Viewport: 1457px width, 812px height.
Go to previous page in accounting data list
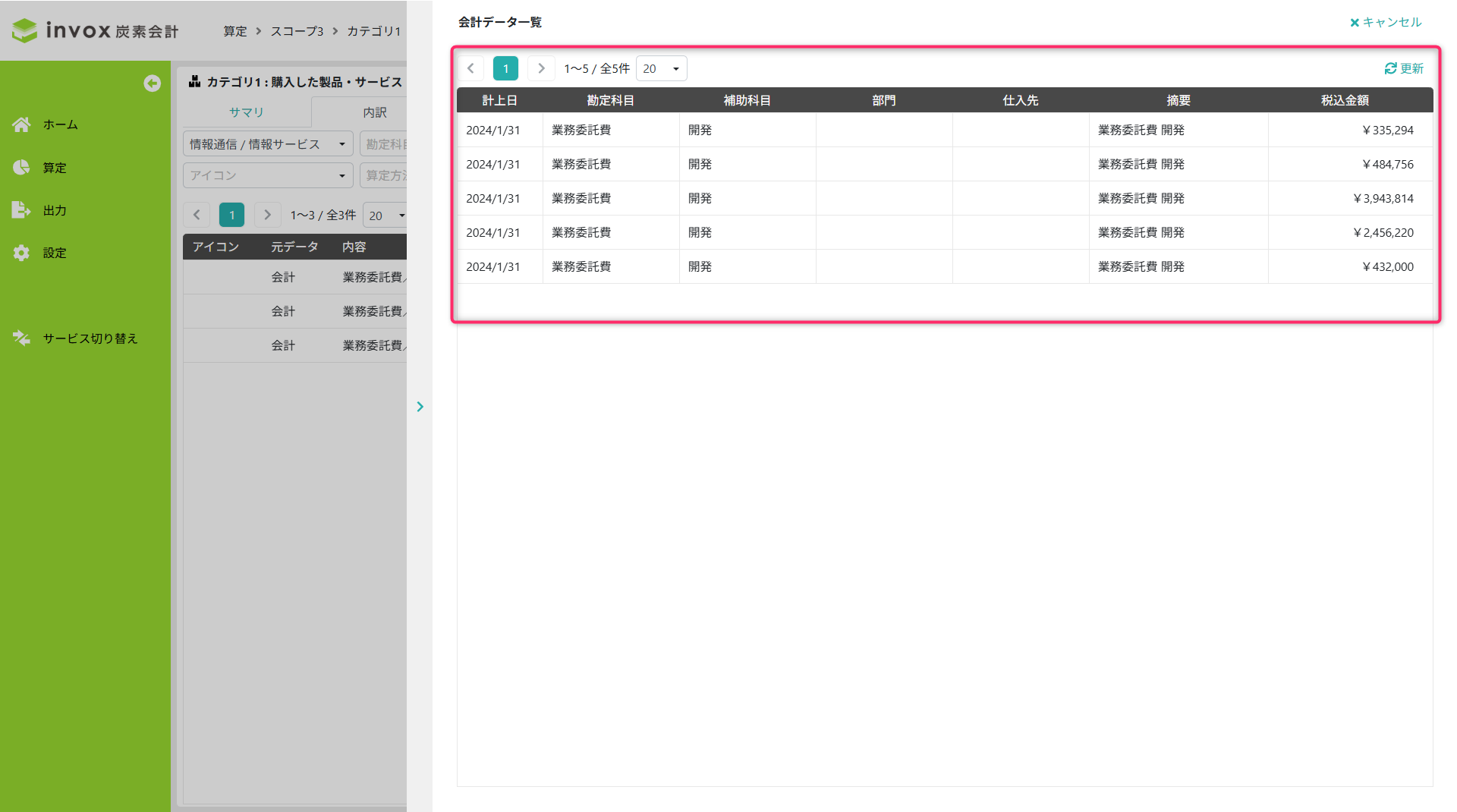coord(470,68)
